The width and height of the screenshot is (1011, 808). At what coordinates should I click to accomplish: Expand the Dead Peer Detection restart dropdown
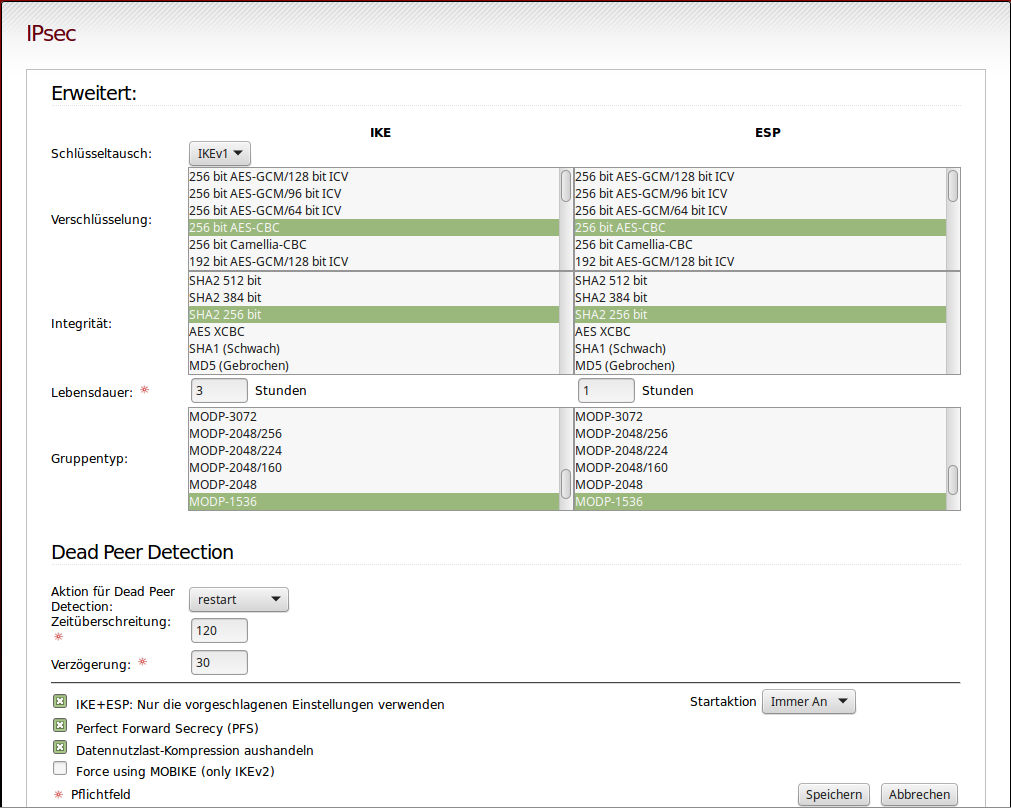[x=238, y=599]
